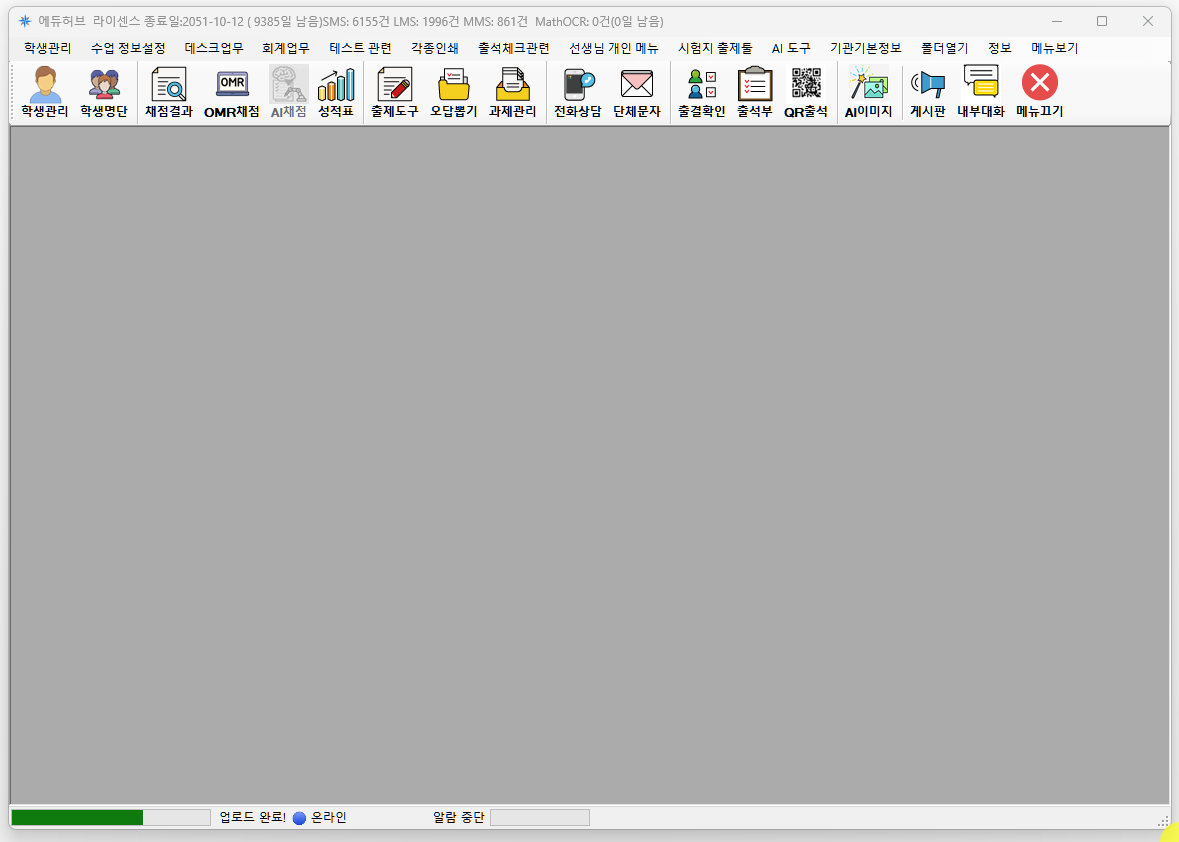
Task: Click the blue 온라인 status indicator
Action: (299, 818)
